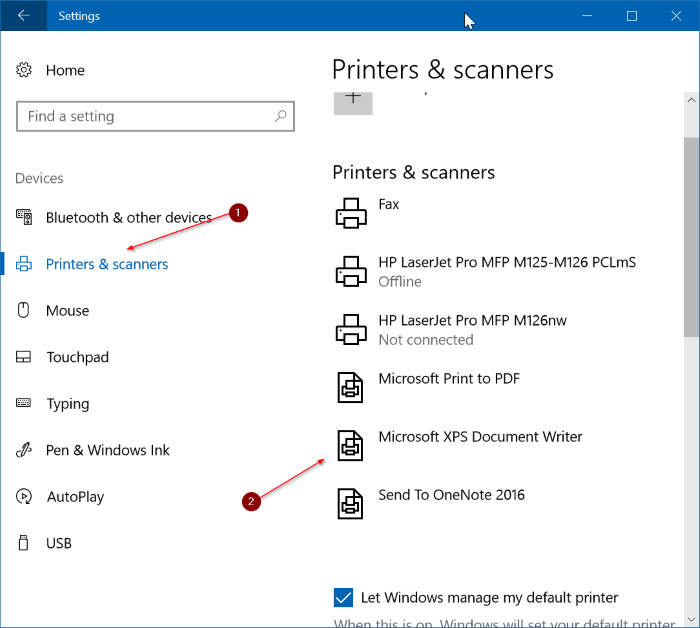Viewport: 700px width, 628px height.
Task: Close the Settings window
Action: pyautogui.click(x=676, y=16)
